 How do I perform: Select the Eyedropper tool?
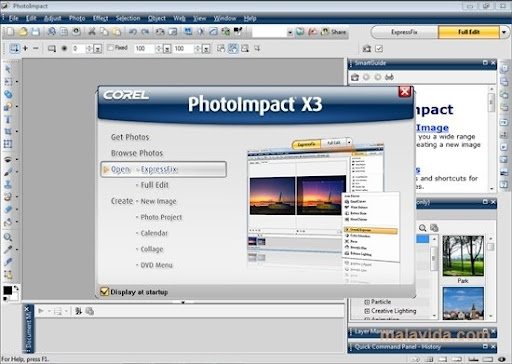(x=8, y=250)
